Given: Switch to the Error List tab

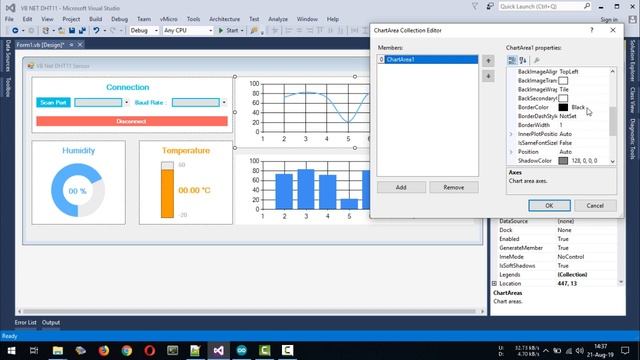Looking at the screenshot, I should tap(25, 322).
